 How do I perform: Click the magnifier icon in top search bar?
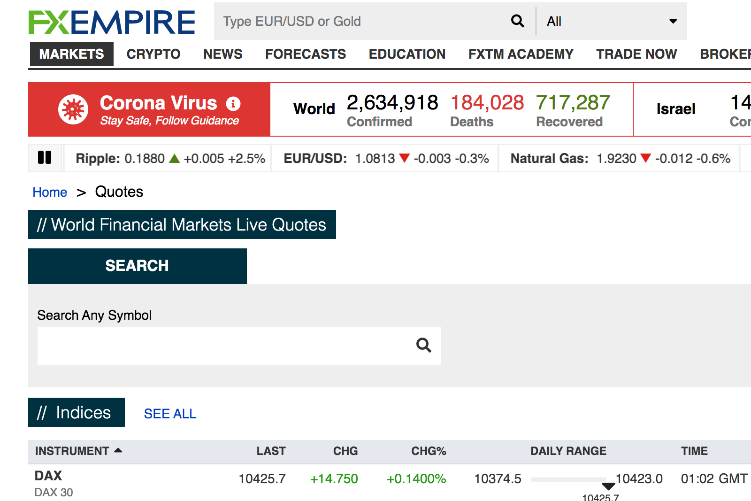(x=517, y=21)
